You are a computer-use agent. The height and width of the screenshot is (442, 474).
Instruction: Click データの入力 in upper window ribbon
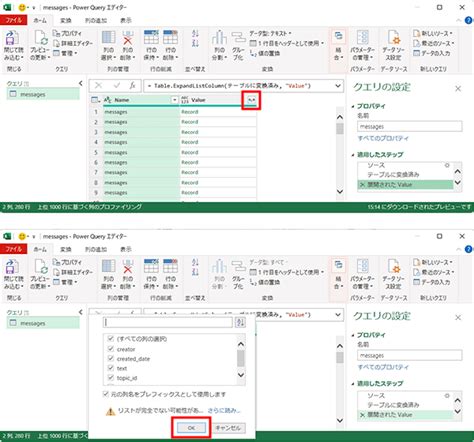(x=432, y=53)
